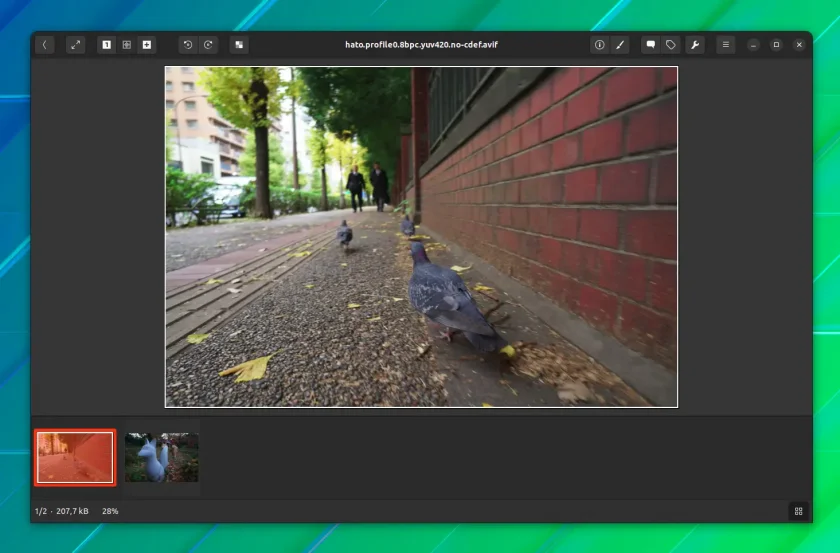Fit the image to window using the fit icon
The image size is (840, 553).
coord(126,45)
